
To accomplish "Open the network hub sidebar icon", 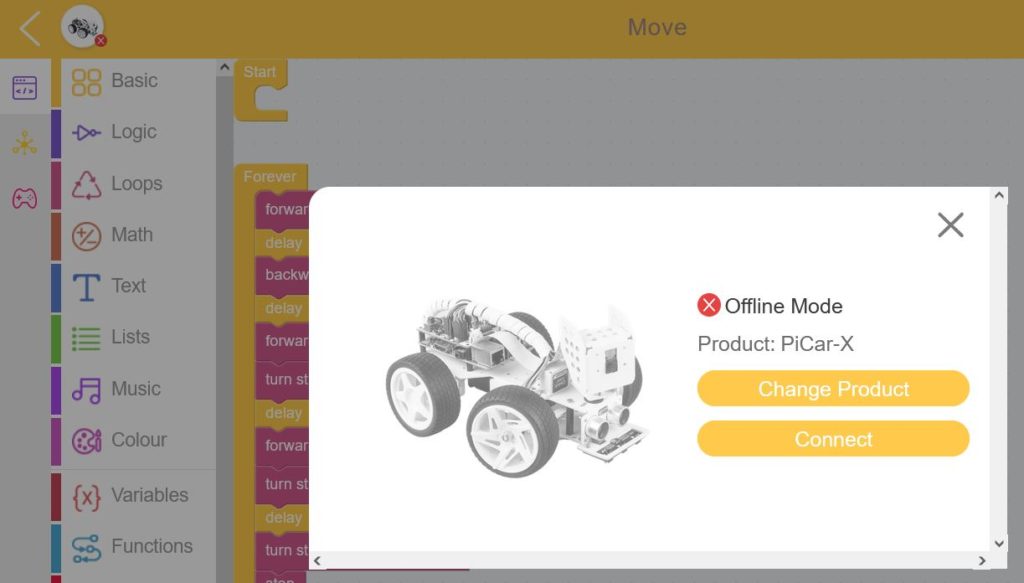I will pos(25,143).
